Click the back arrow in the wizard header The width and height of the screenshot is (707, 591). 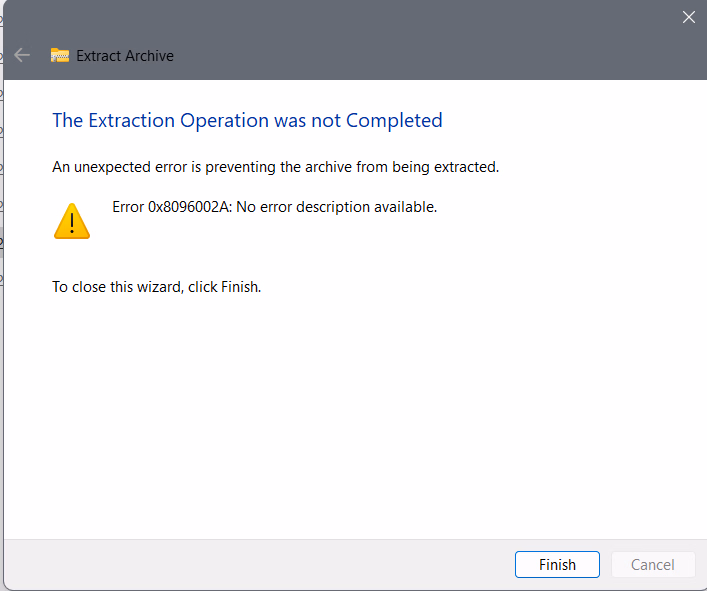click(22, 56)
